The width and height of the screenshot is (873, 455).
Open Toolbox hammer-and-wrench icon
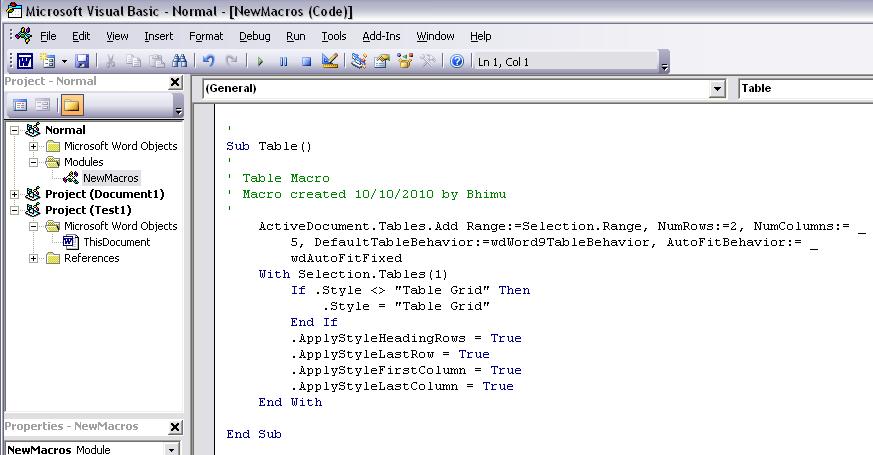click(x=428, y=61)
